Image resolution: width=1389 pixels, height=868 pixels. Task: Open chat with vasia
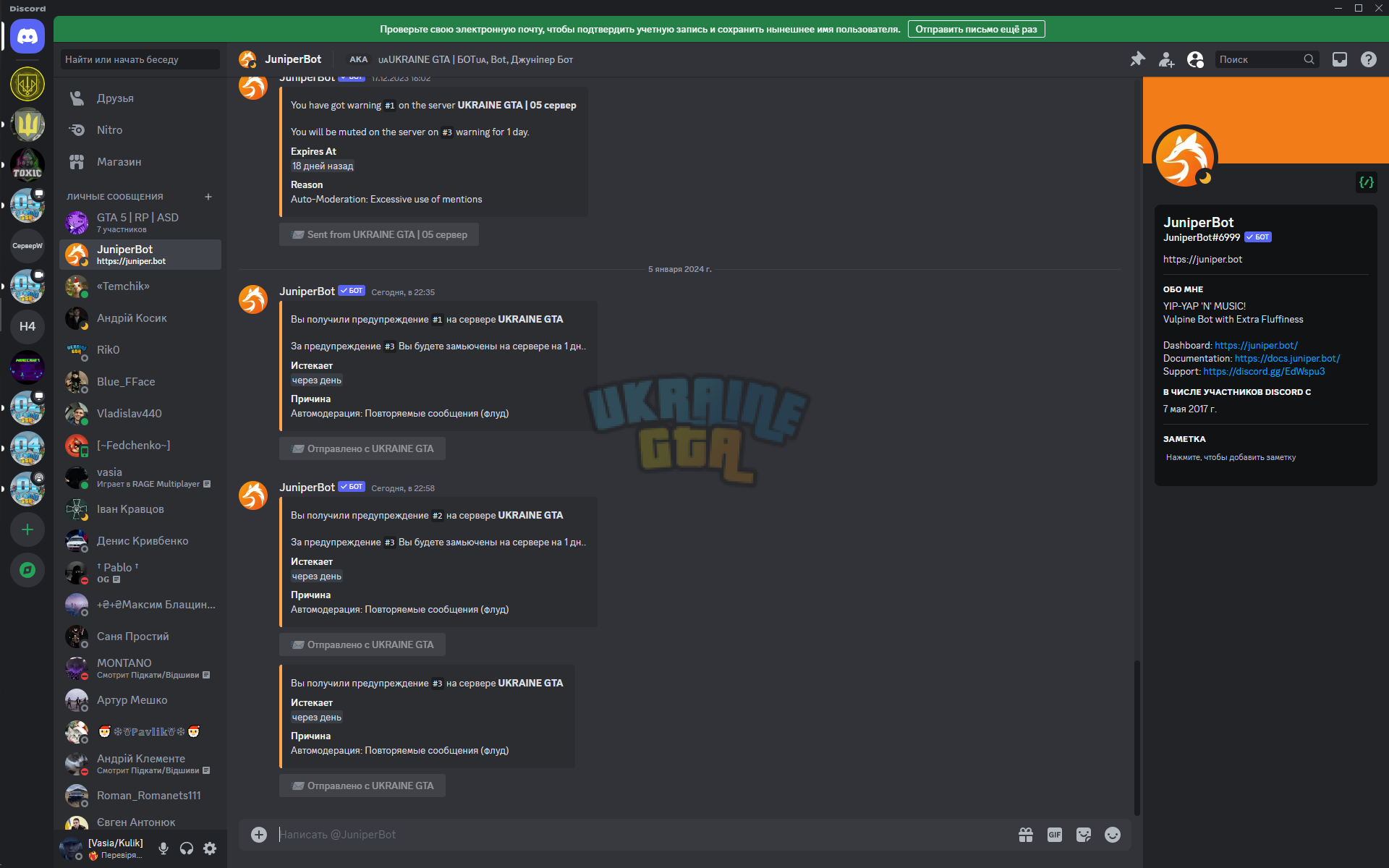(x=140, y=477)
